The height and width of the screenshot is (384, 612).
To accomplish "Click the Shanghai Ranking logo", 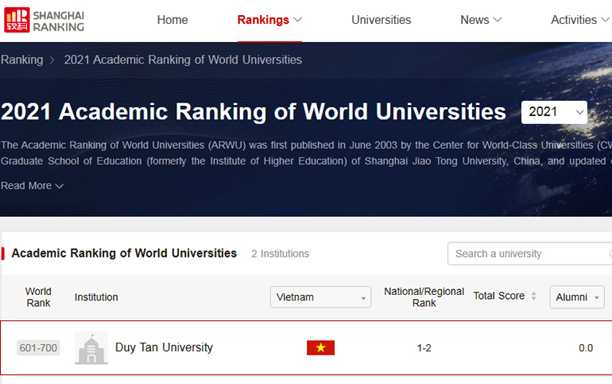I will 44,20.
